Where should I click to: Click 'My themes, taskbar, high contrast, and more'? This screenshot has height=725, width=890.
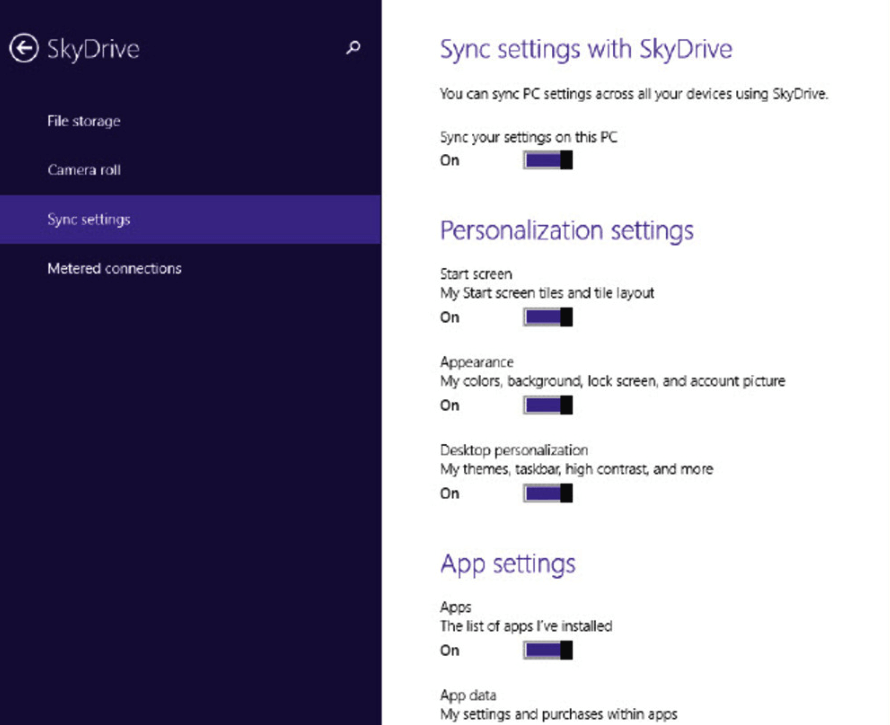[x=577, y=469]
